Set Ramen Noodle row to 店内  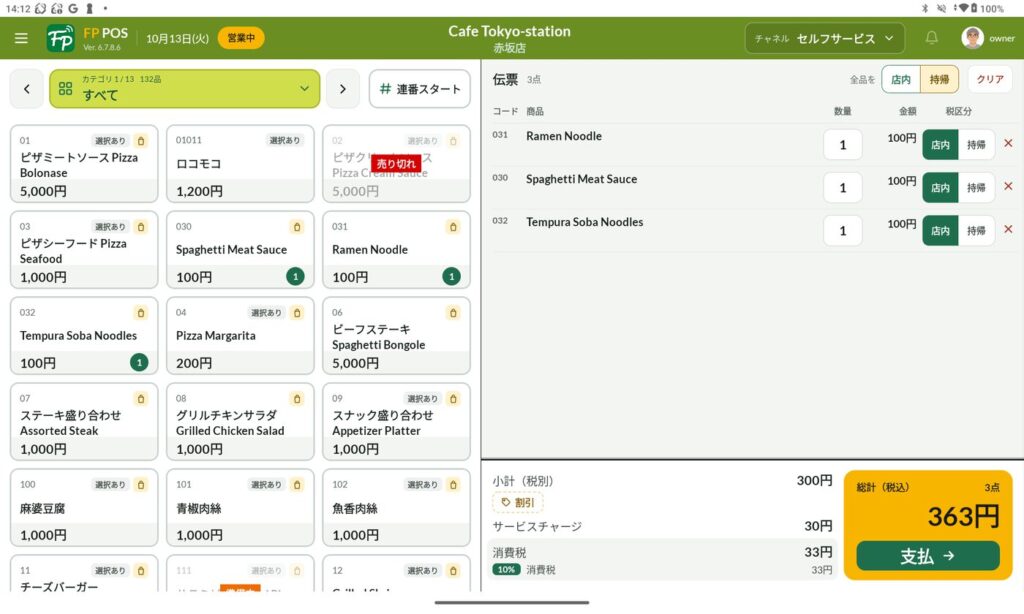pos(940,144)
